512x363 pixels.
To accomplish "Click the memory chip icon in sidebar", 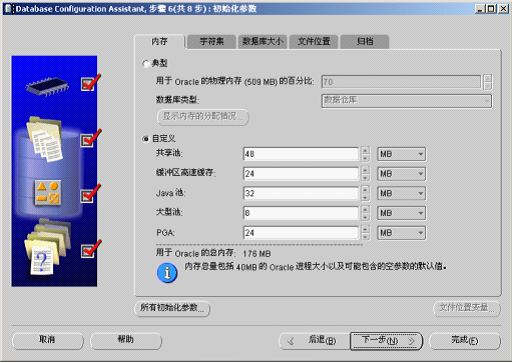I will click(47, 86).
